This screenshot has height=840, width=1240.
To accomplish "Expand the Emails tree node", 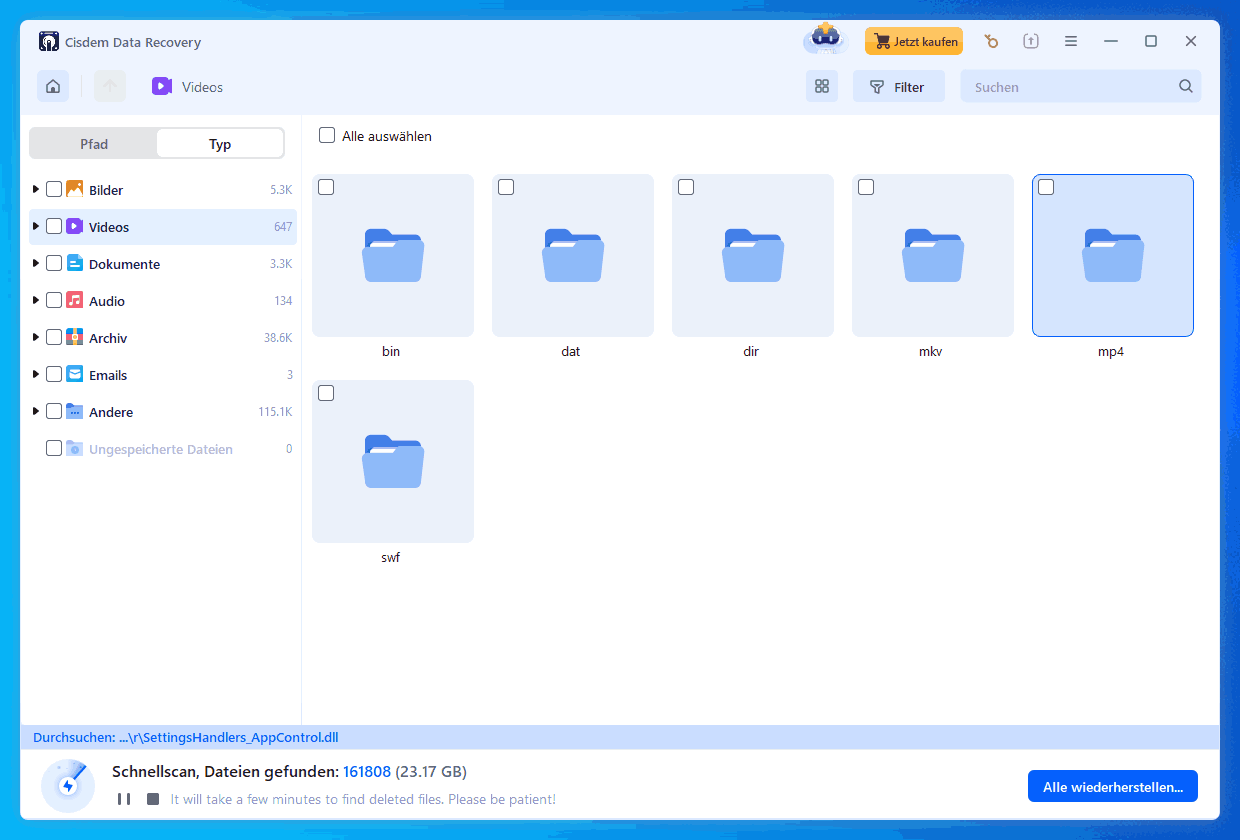I will pyautogui.click(x=36, y=374).
